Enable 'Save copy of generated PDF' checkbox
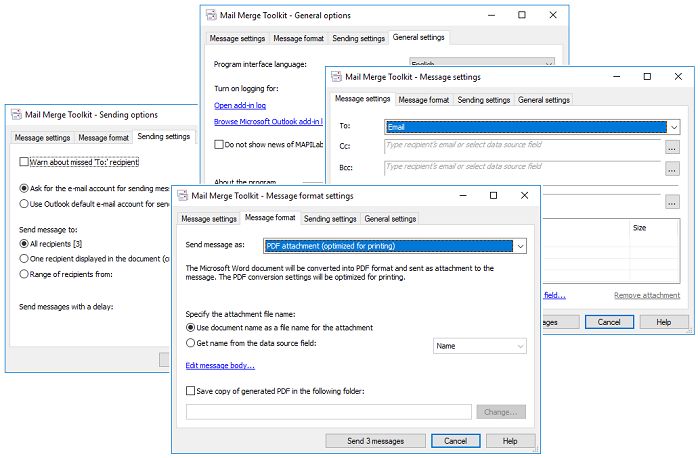700x458 pixels. (191, 391)
